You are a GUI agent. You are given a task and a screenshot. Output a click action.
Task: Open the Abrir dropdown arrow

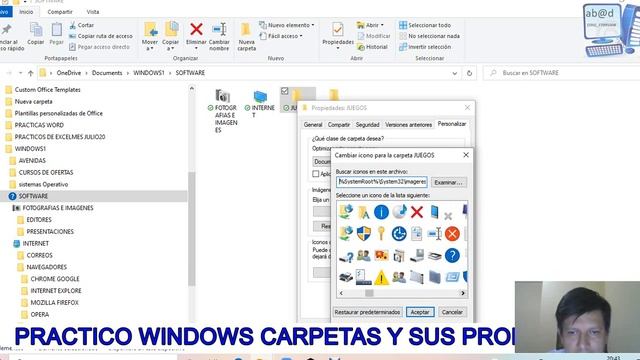(x=382, y=25)
